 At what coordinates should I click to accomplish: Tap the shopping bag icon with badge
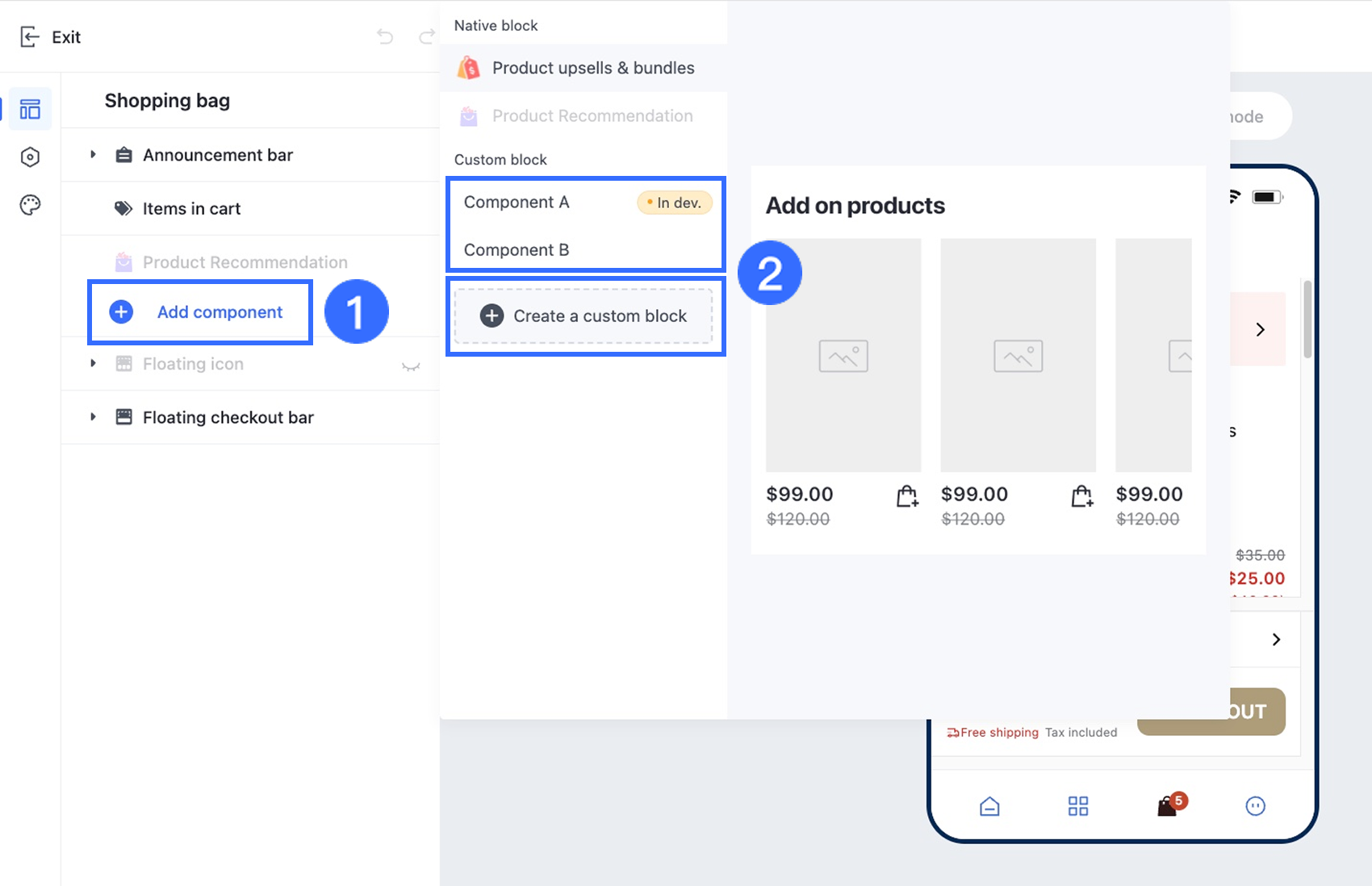(1168, 805)
